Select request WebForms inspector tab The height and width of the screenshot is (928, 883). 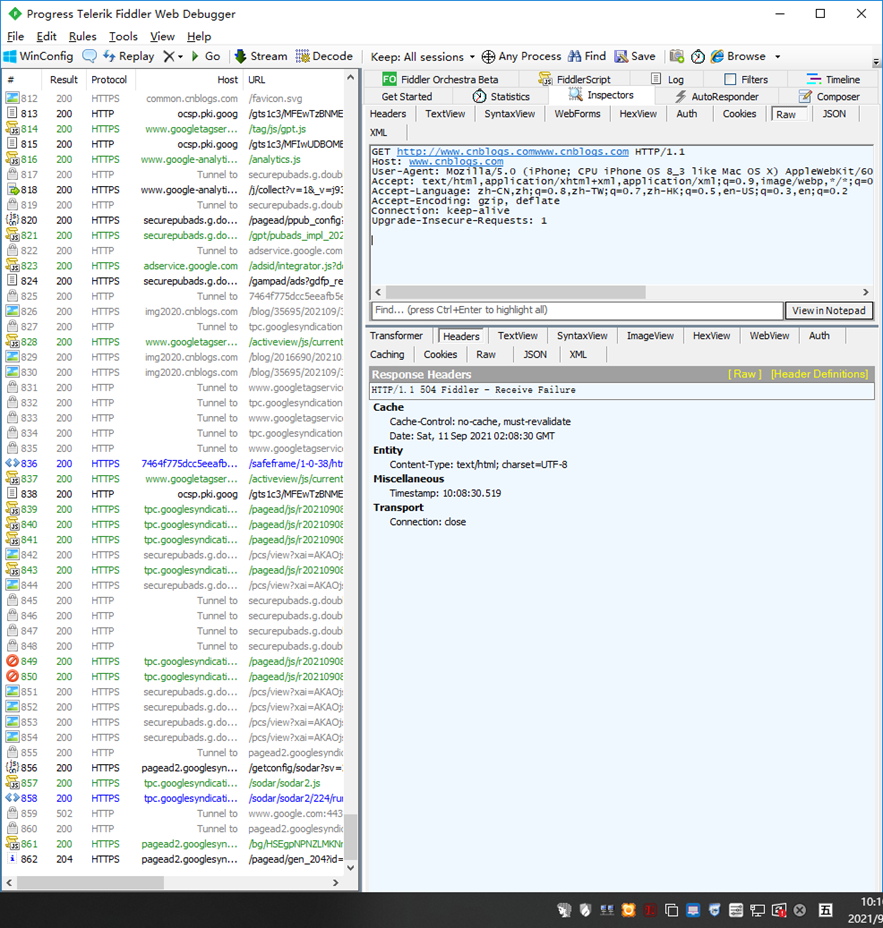pyautogui.click(x=577, y=114)
